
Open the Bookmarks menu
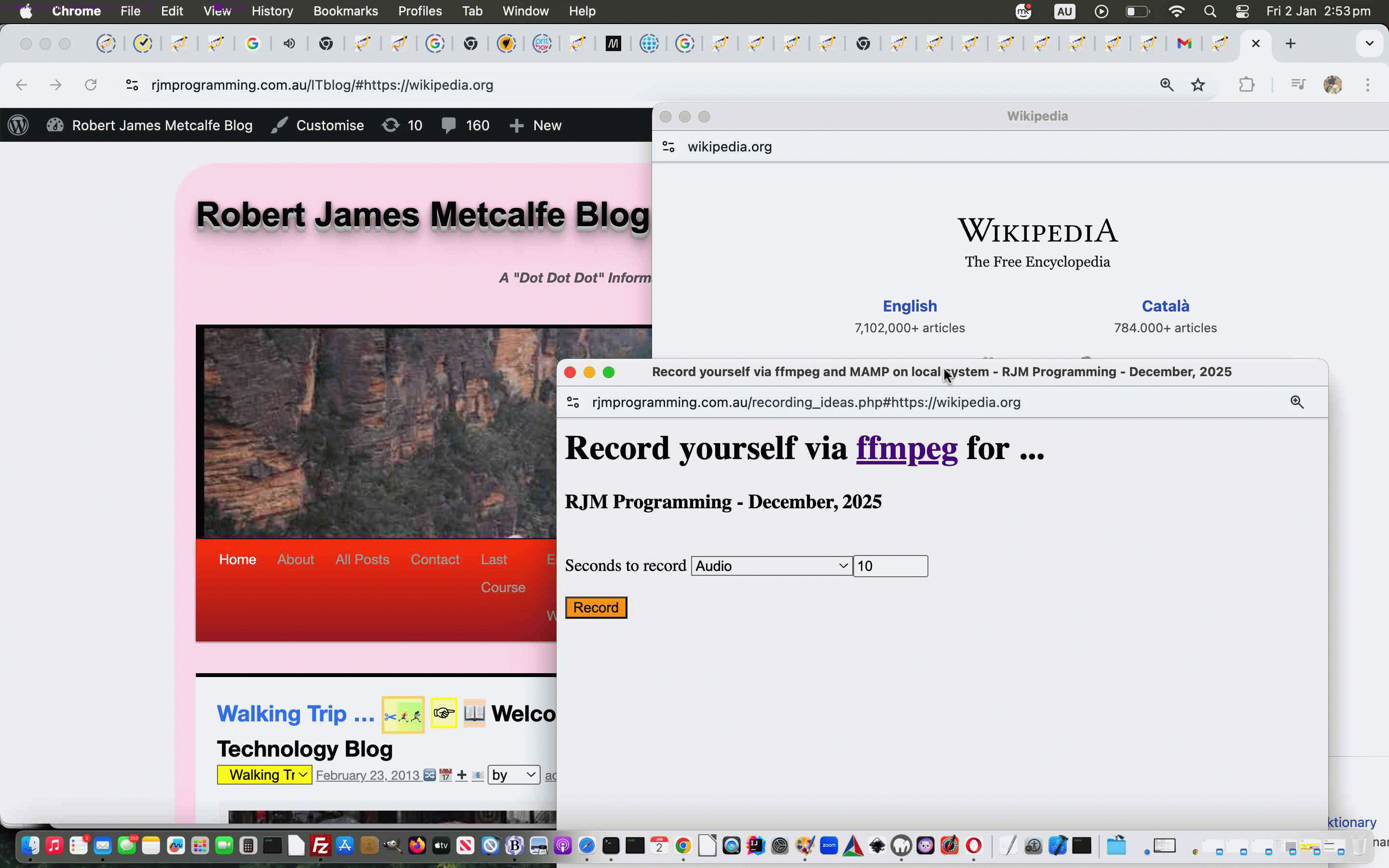point(345,11)
